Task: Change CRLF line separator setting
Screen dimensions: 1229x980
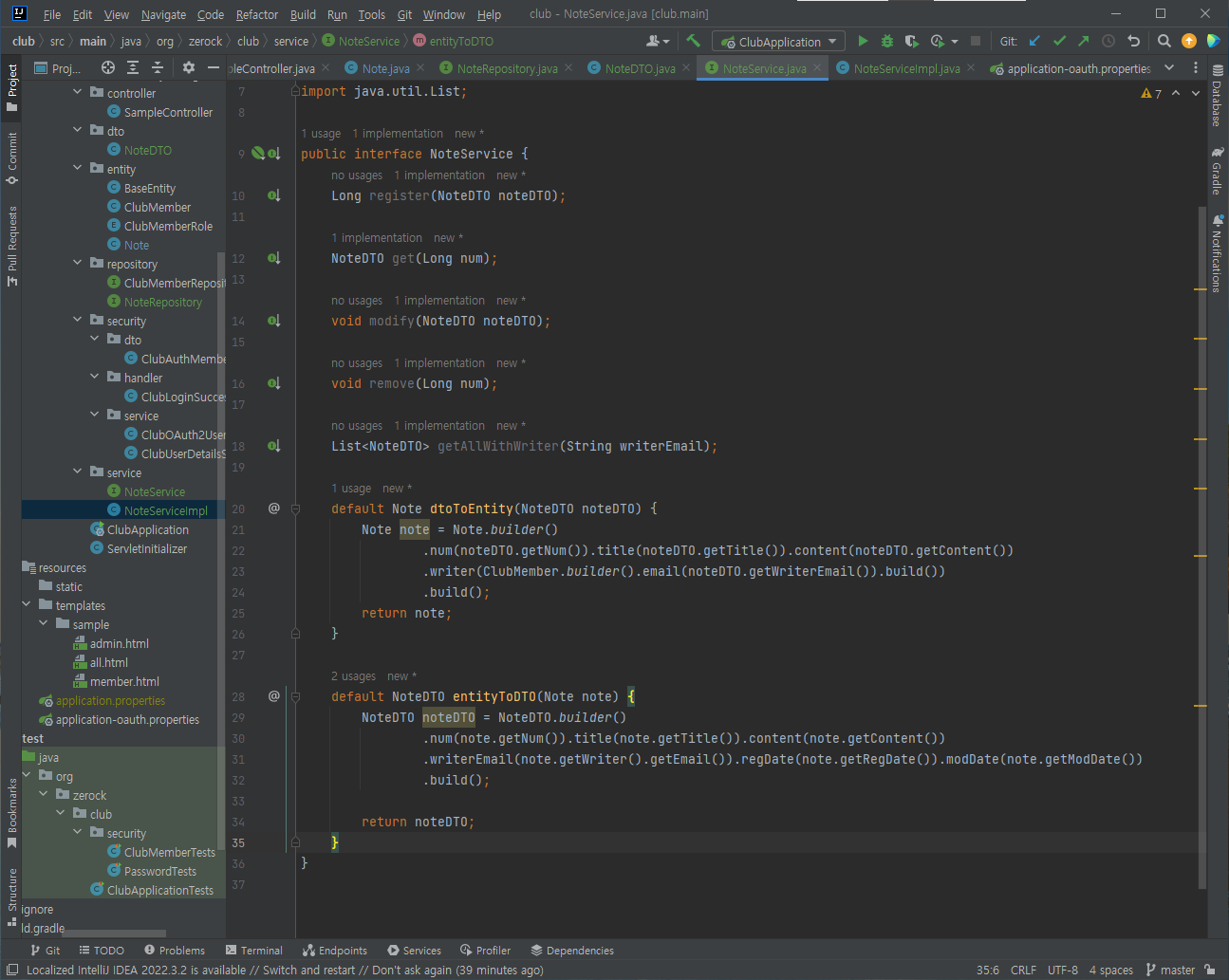Action: [1023, 970]
